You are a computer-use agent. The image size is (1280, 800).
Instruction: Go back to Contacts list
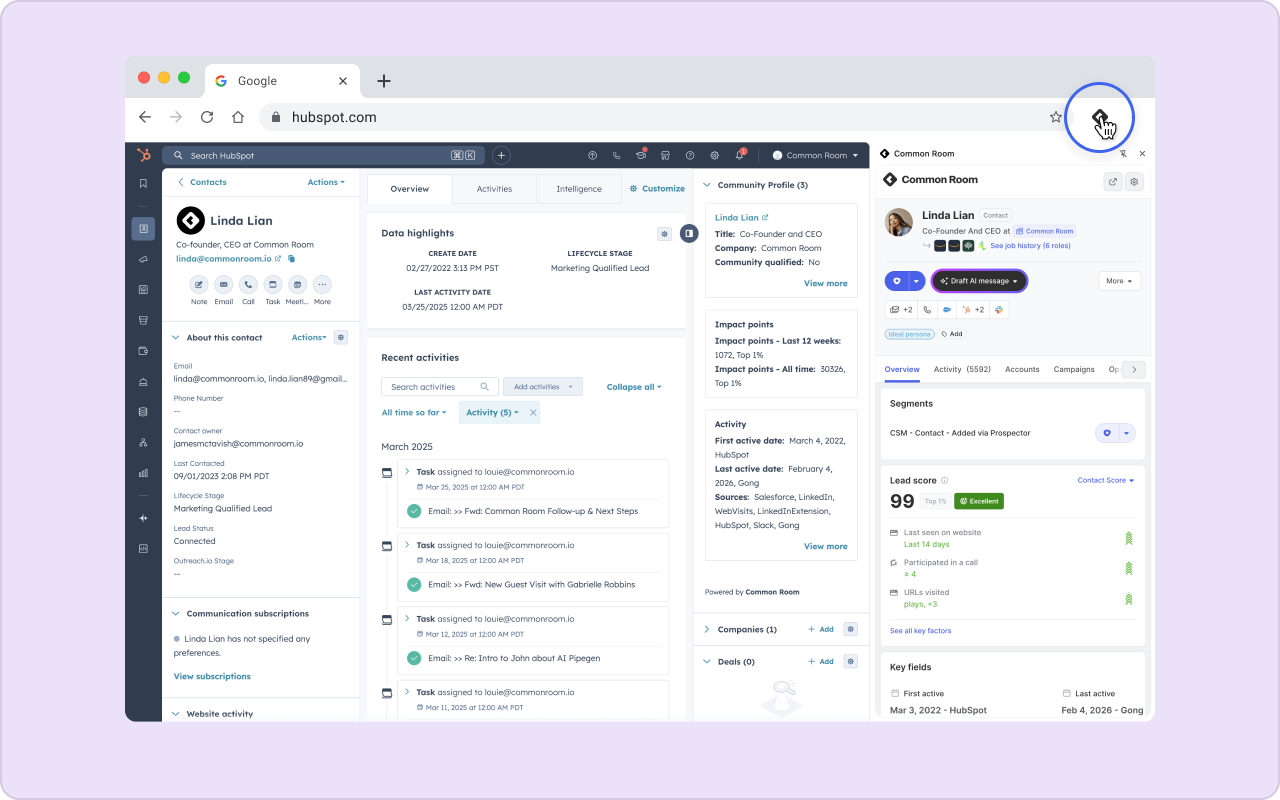tap(202, 182)
